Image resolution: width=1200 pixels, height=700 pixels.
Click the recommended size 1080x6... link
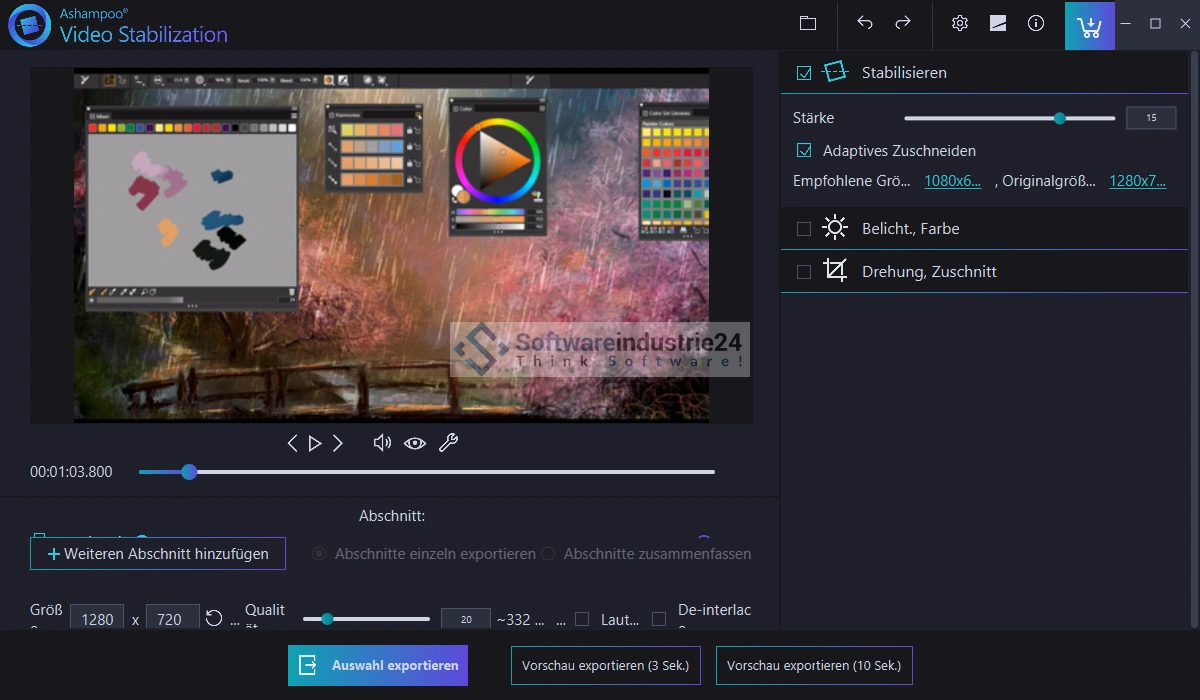[x=952, y=181]
